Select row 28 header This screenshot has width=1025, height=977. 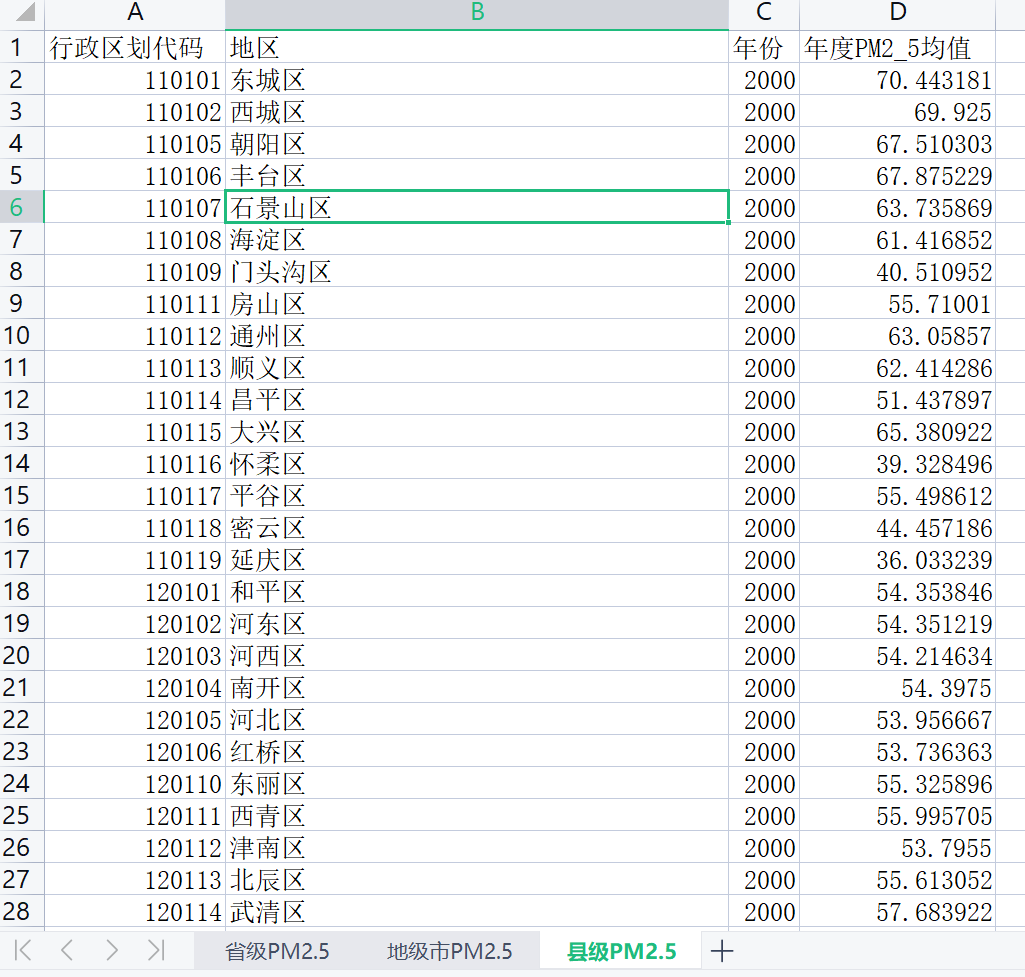(22, 911)
